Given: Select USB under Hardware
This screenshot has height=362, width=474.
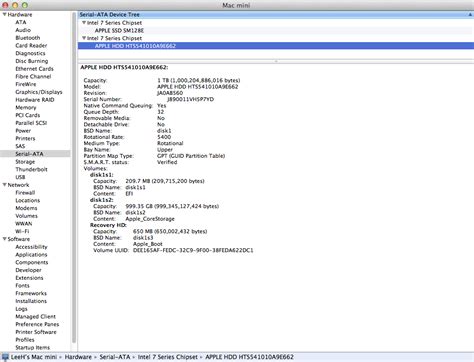Looking at the screenshot, I should click(20, 177).
